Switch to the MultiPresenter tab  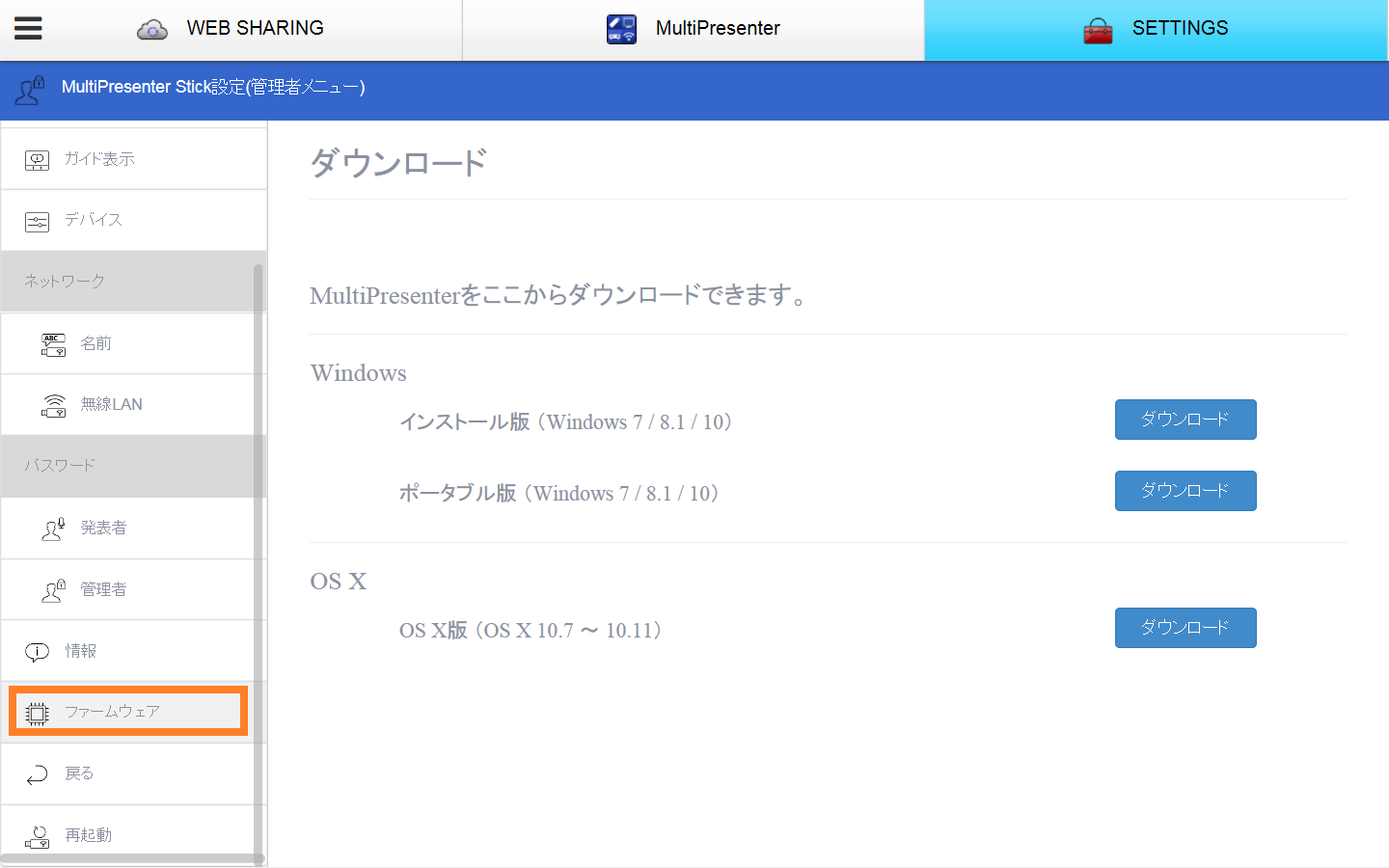click(x=694, y=29)
